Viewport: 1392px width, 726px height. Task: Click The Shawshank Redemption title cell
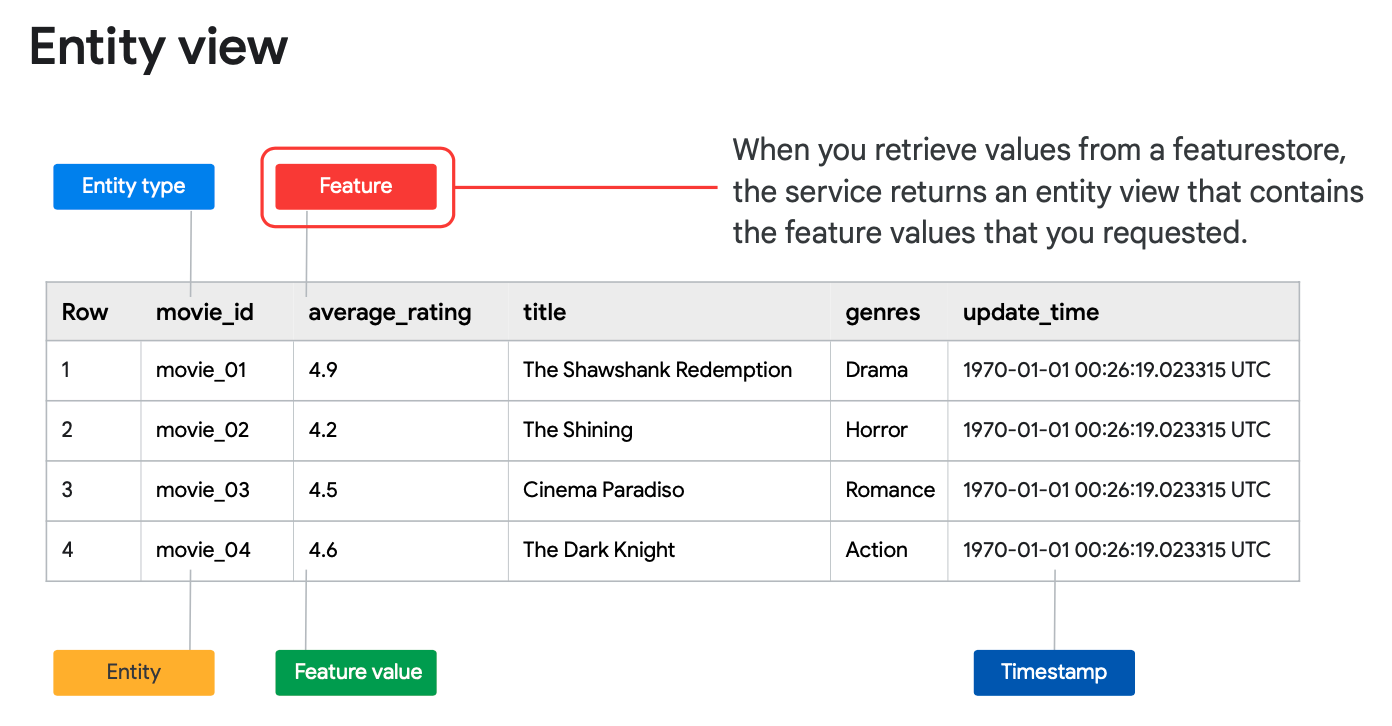point(657,370)
